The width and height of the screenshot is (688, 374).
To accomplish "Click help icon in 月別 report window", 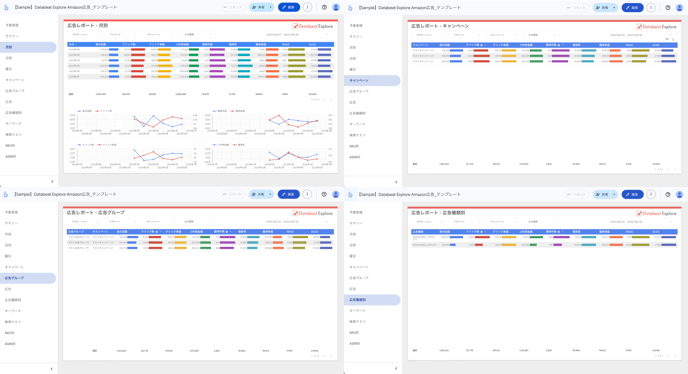I will click(x=324, y=7).
